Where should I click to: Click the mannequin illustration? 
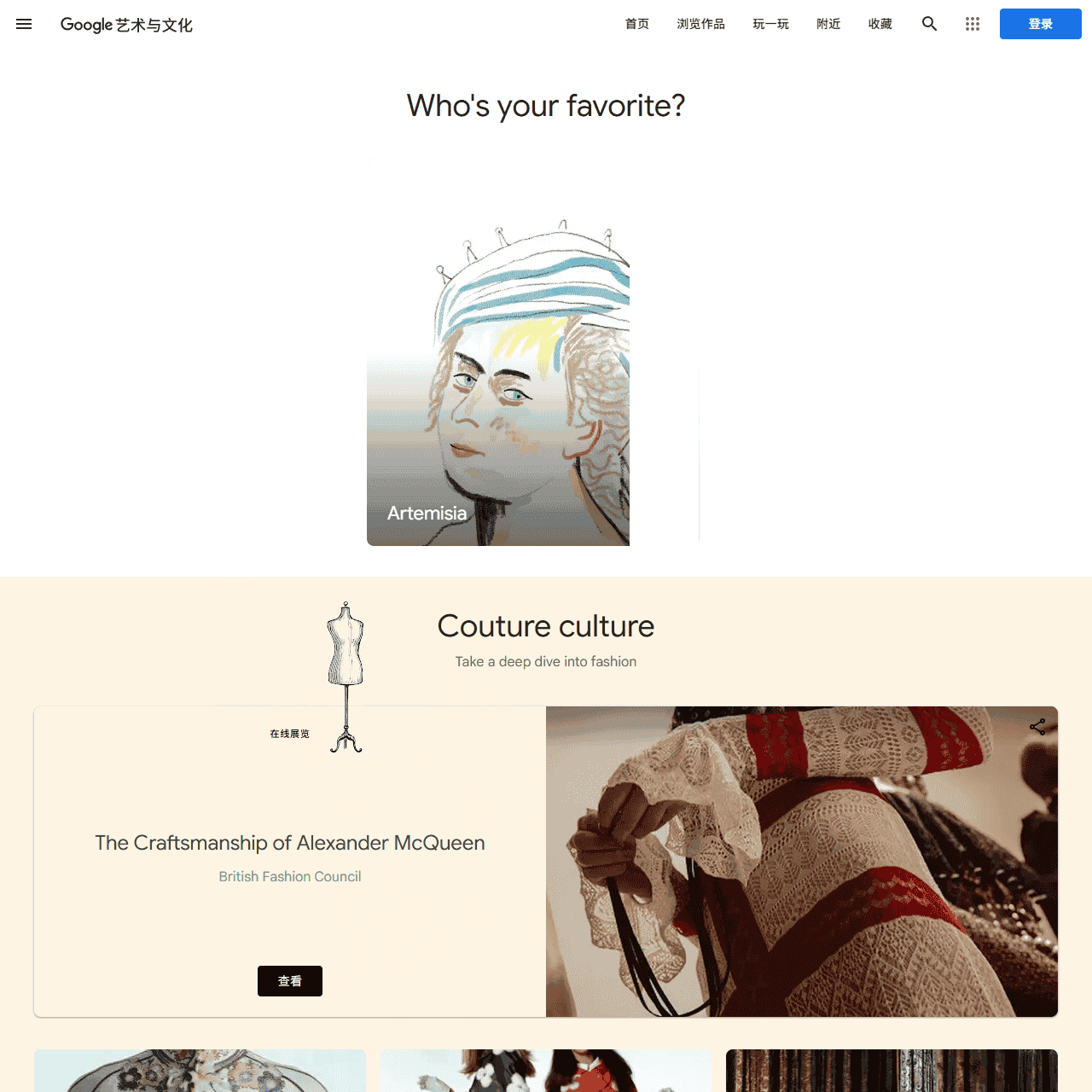pyautogui.click(x=346, y=677)
